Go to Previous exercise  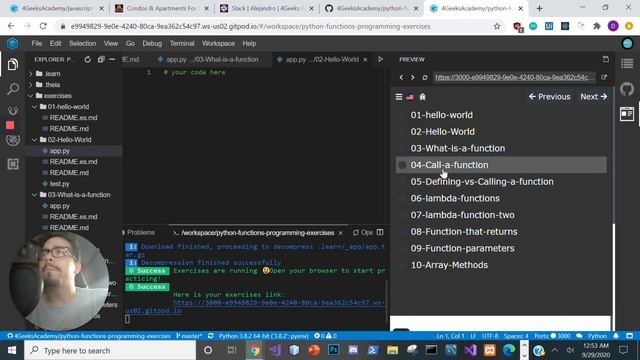549,97
